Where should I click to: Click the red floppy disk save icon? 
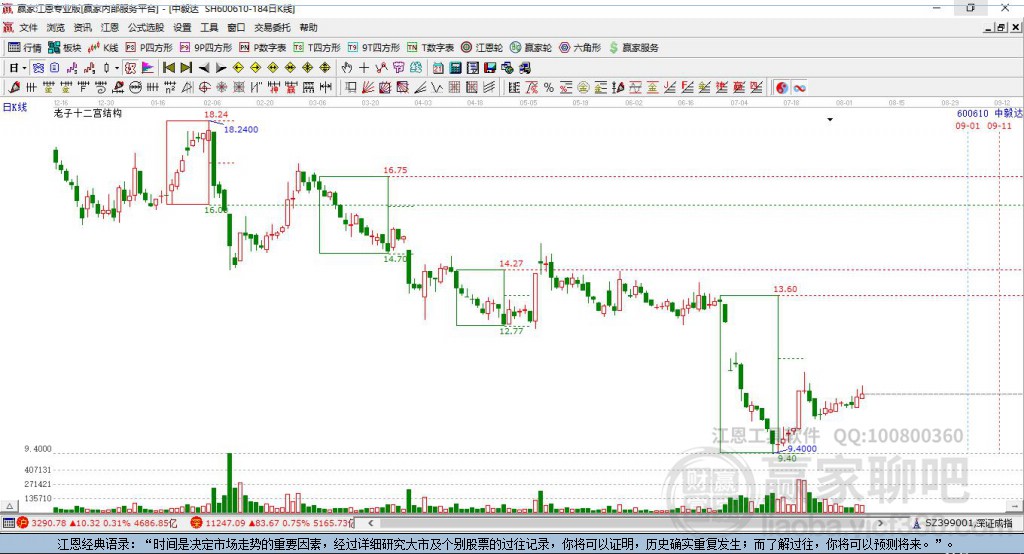[x=490, y=68]
